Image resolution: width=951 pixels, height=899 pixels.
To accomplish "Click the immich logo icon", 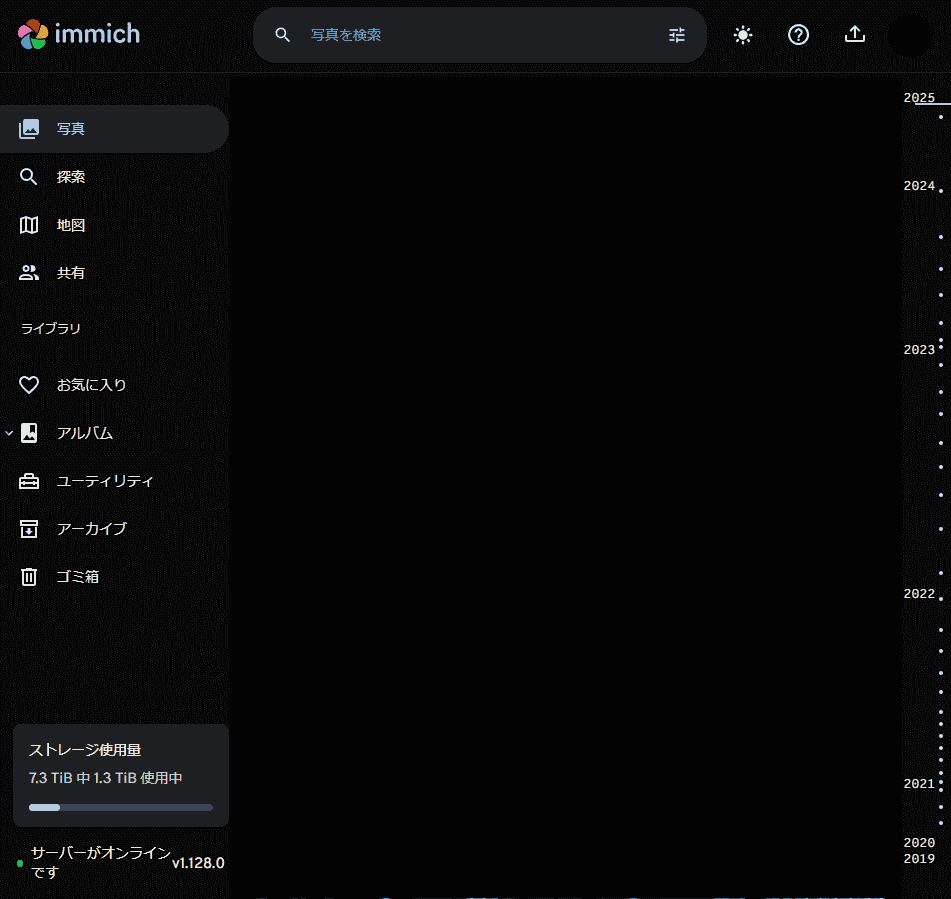I will pyautogui.click(x=33, y=35).
